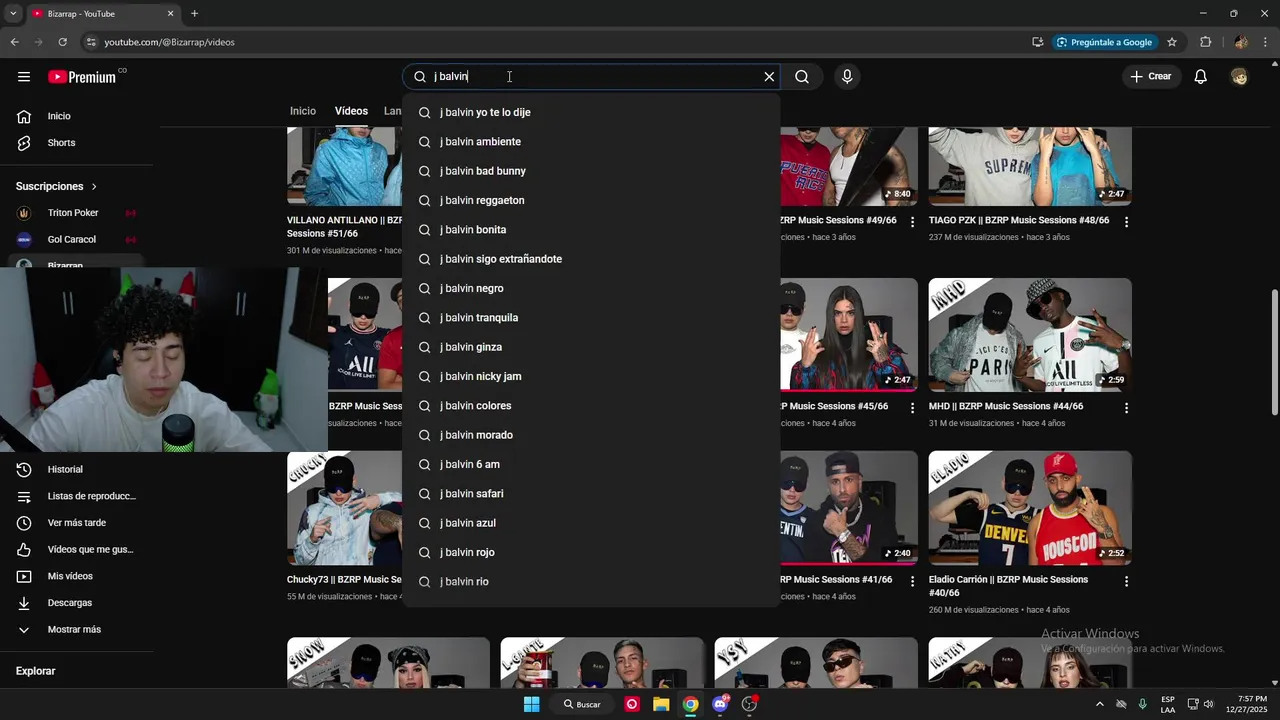
Task: Choose suggestion j balvin bonita
Action: point(591,230)
